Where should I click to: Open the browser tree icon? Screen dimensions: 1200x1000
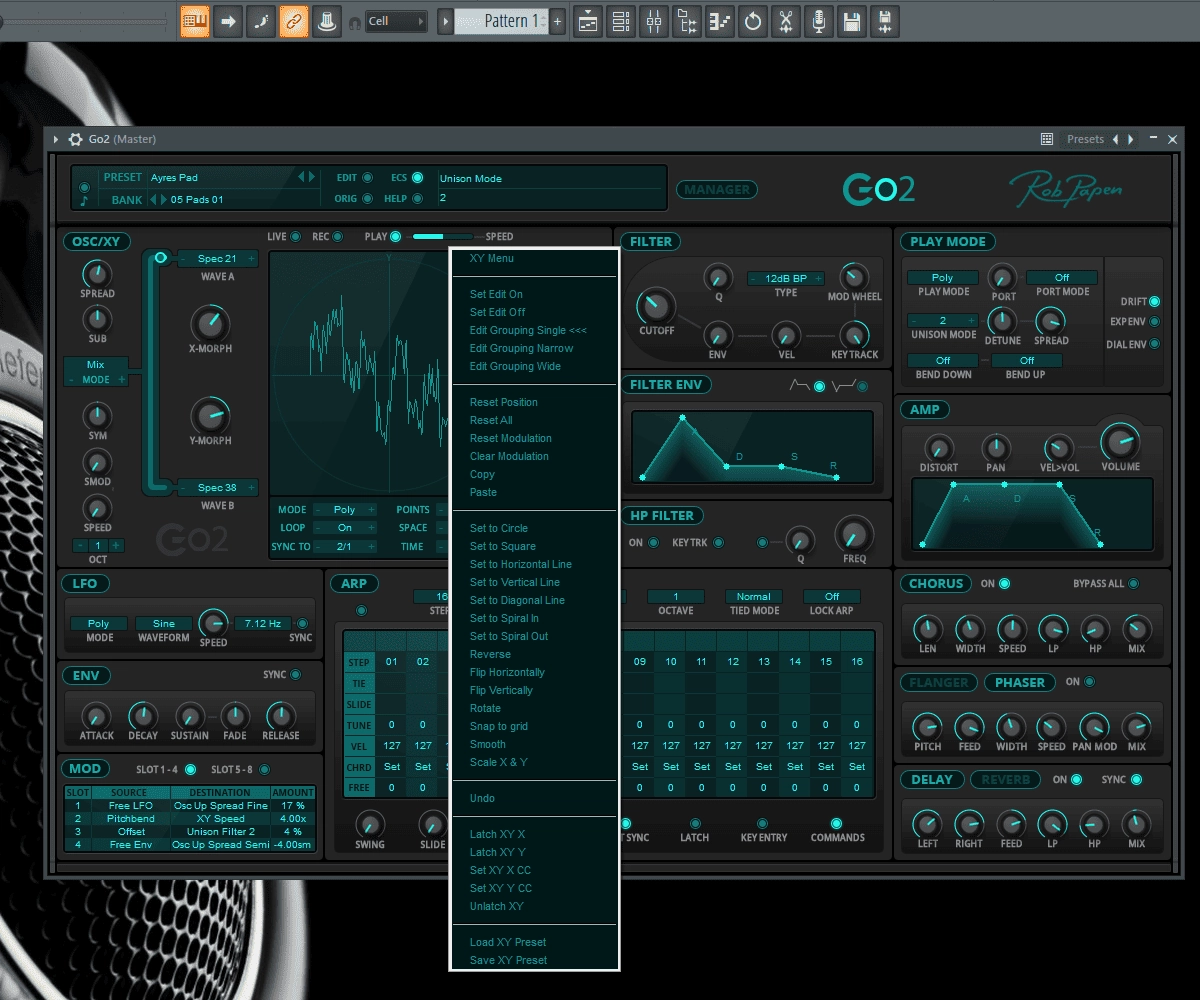[687, 21]
